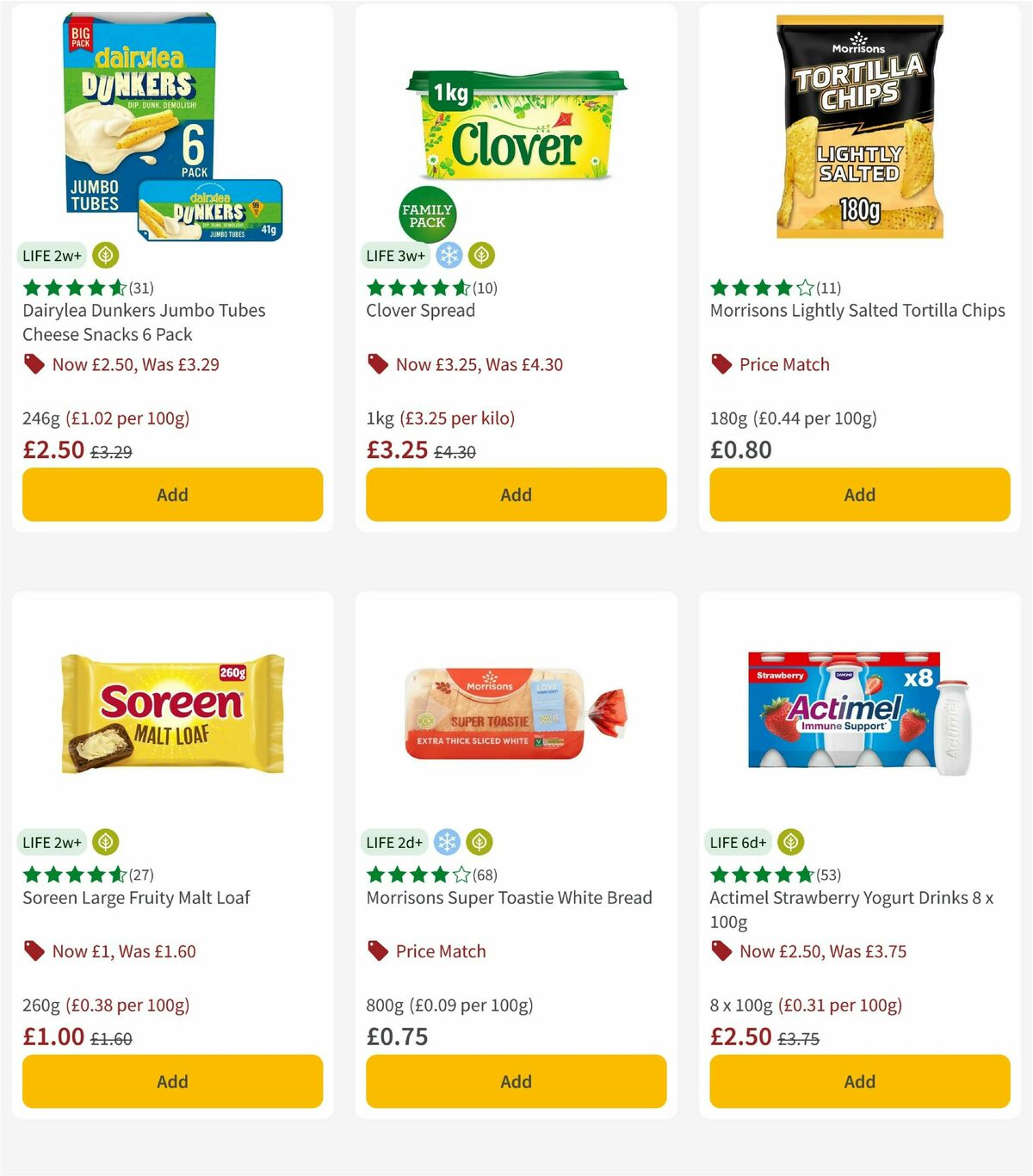The image size is (1033, 1176).
Task: Click the LIFE 2w+ badge on Dairylea Dunkers
Action: pos(53,255)
